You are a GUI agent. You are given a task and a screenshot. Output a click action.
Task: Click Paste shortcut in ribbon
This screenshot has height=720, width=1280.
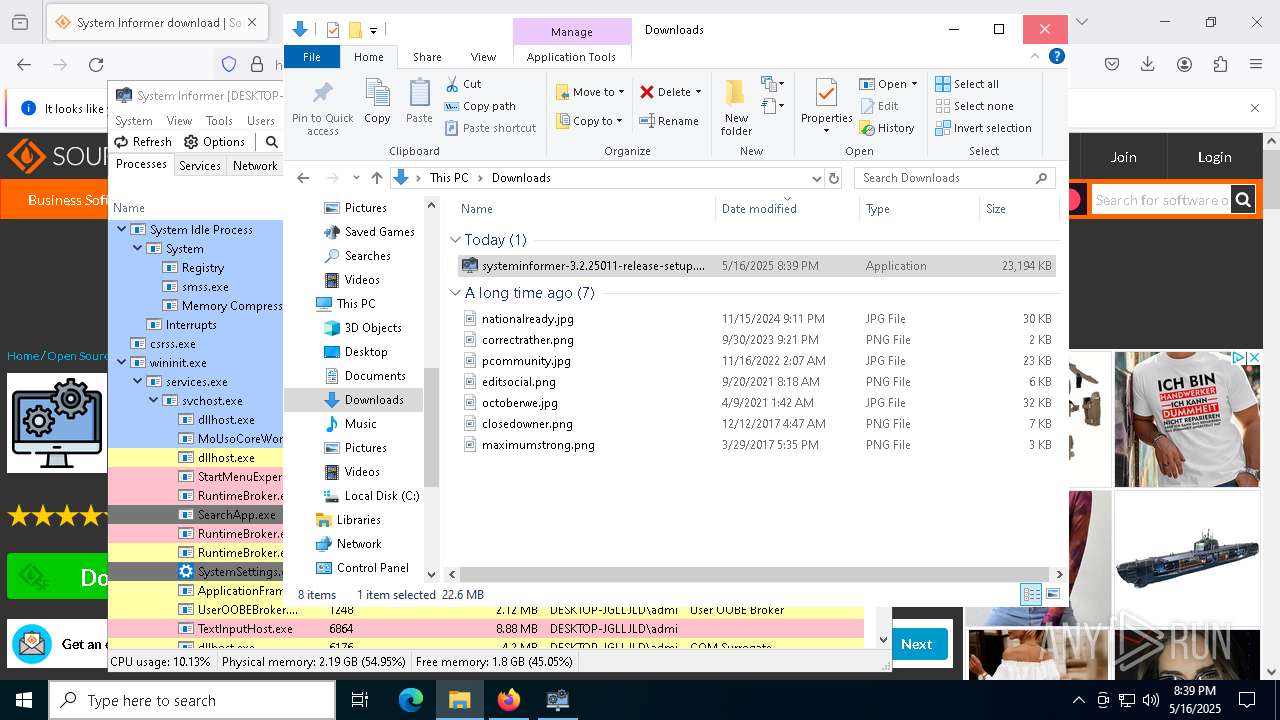[490, 128]
